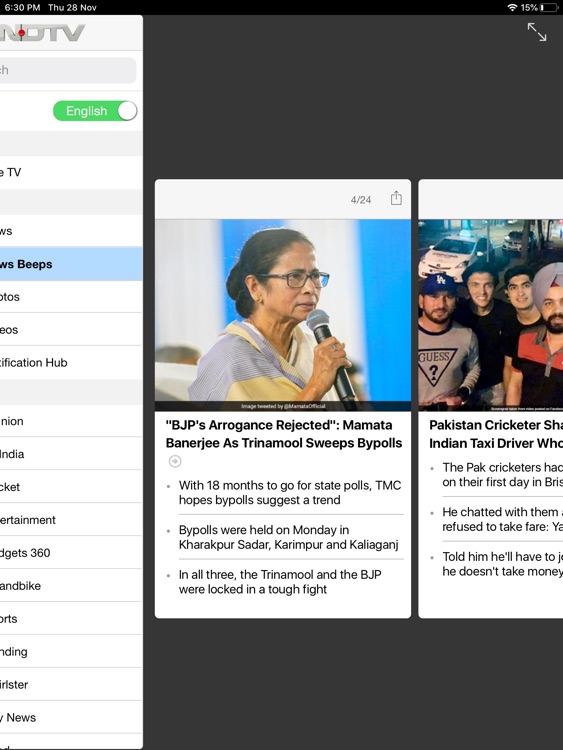Tap the 4/24 story counter

[361, 200]
